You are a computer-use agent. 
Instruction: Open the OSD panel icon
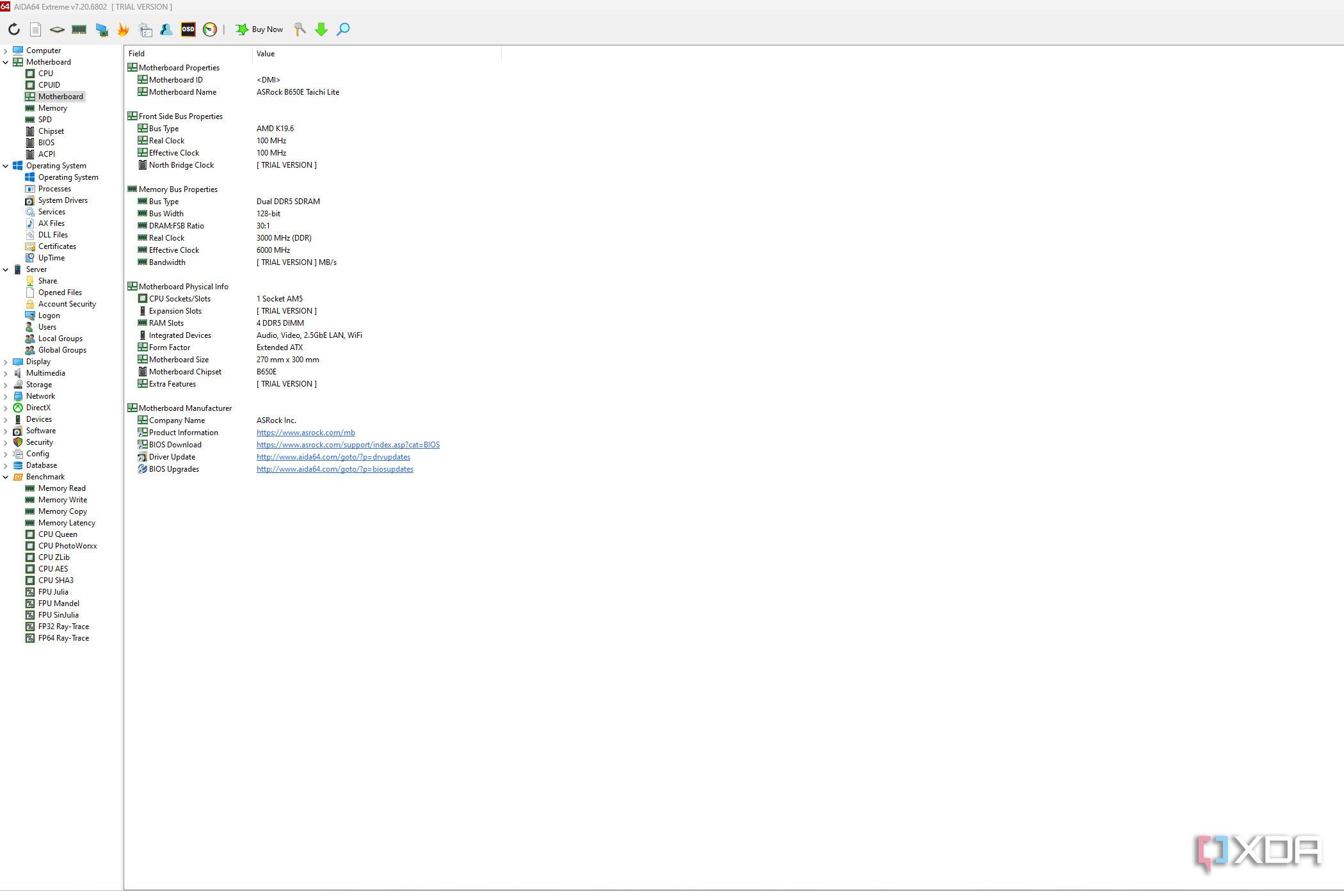pos(188,29)
